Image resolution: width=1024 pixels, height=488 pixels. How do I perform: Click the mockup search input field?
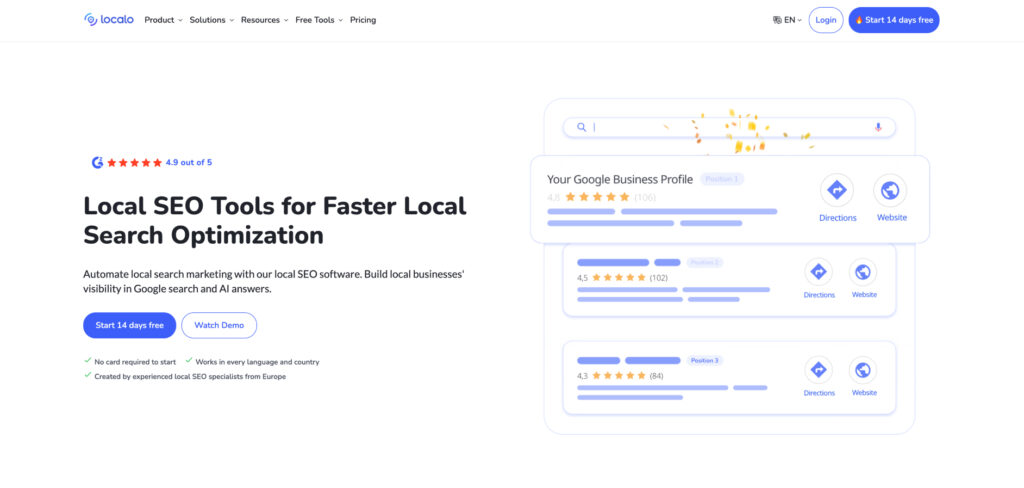click(729, 127)
